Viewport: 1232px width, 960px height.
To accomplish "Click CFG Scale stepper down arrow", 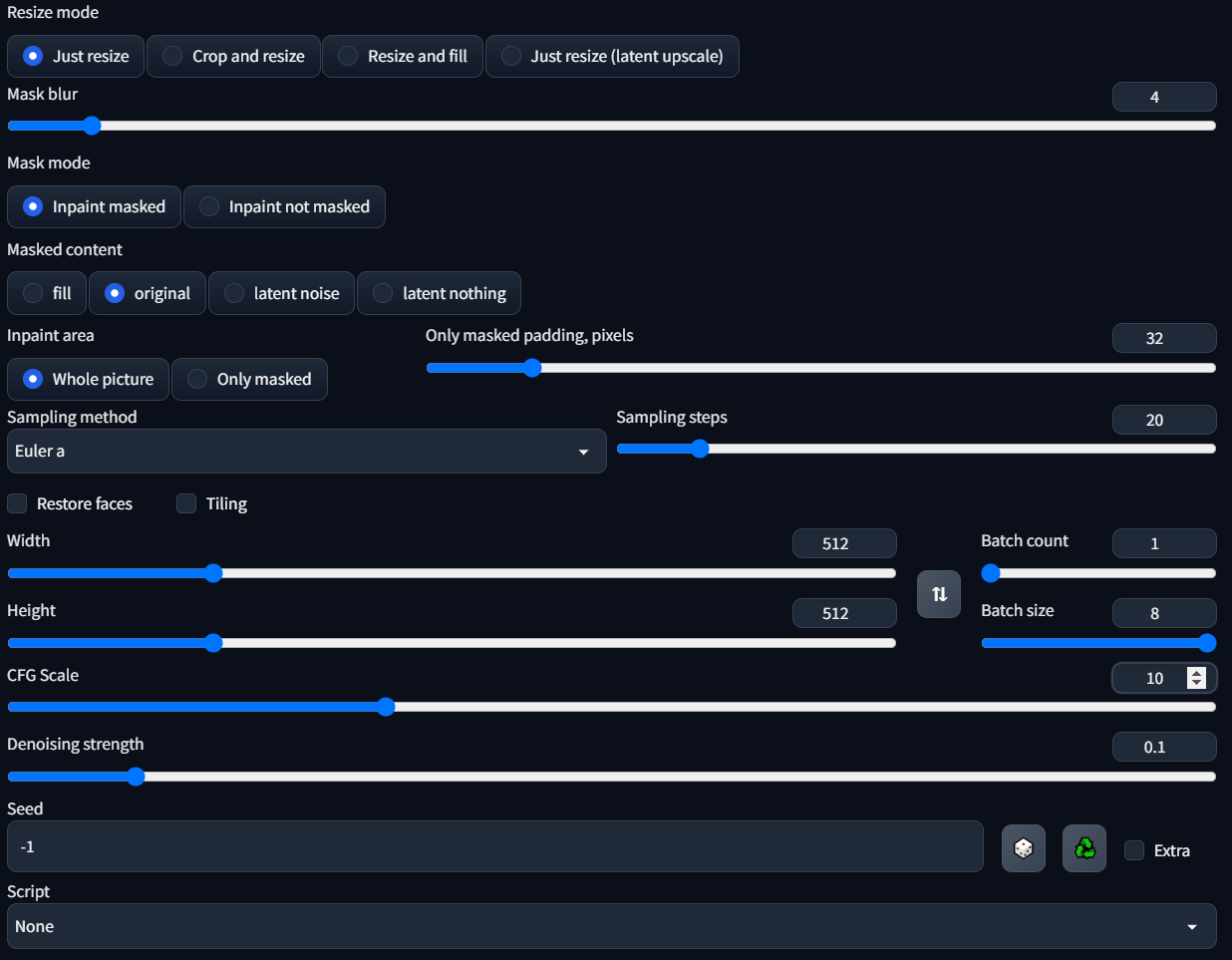I will click(x=1197, y=684).
